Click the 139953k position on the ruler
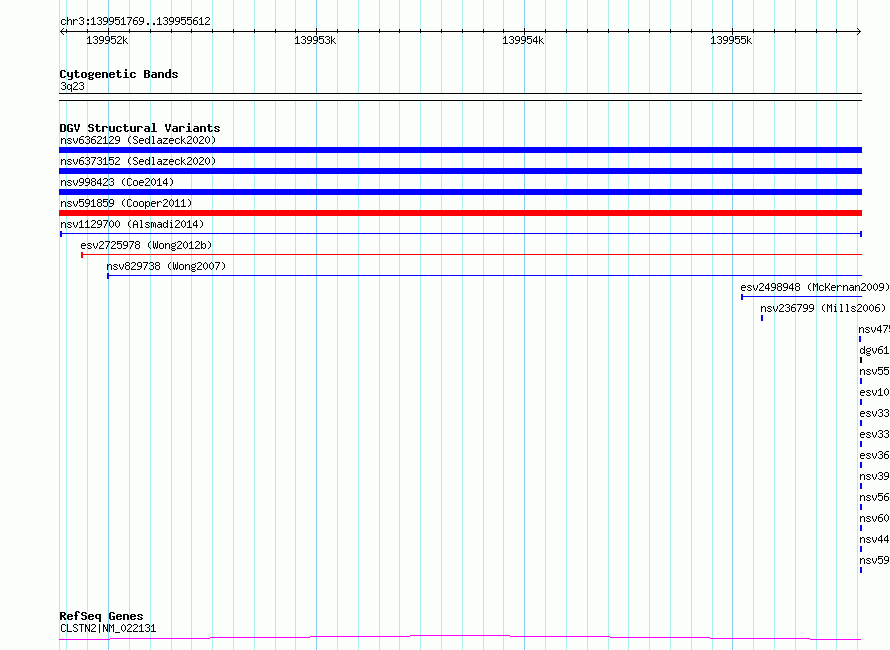The height and width of the screenshot is (650, 890). [x=315, y=40]
